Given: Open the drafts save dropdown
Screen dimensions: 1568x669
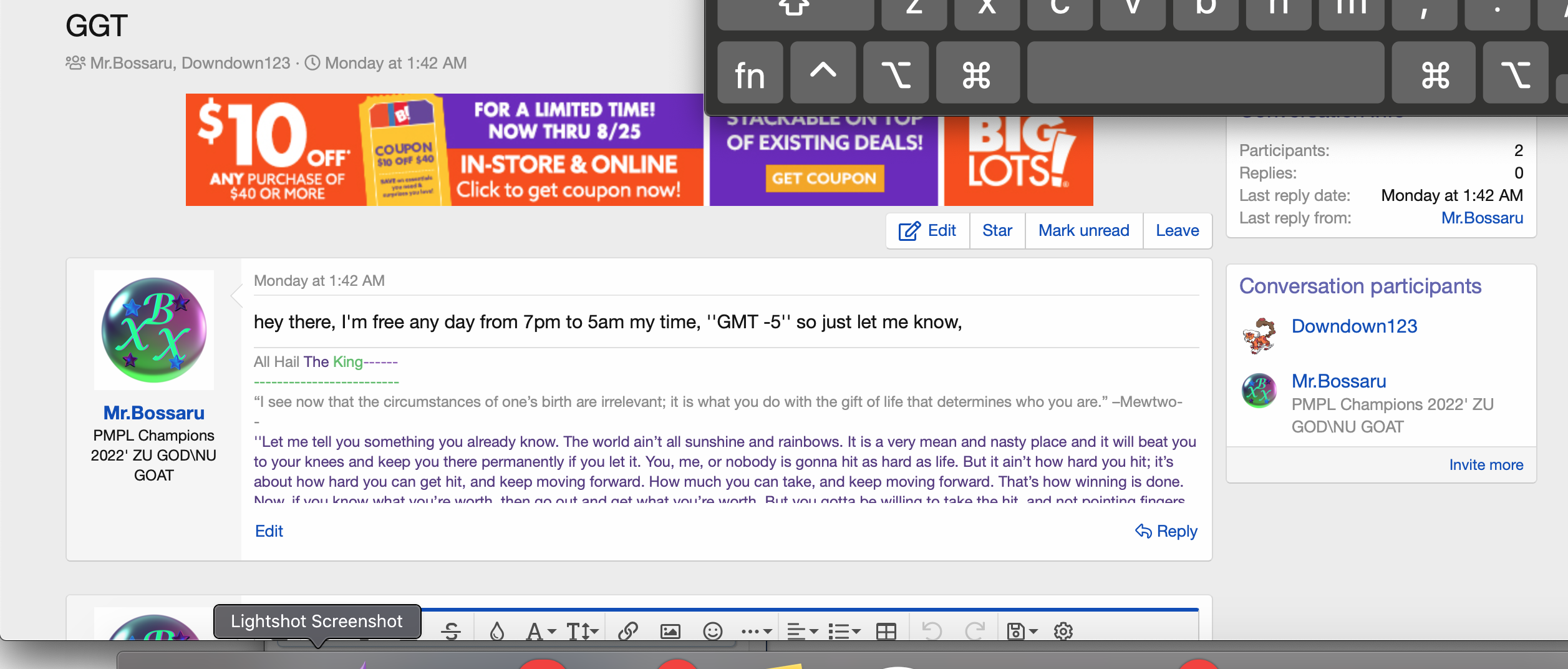Looking at the screenshot, I should (1022, 631).
